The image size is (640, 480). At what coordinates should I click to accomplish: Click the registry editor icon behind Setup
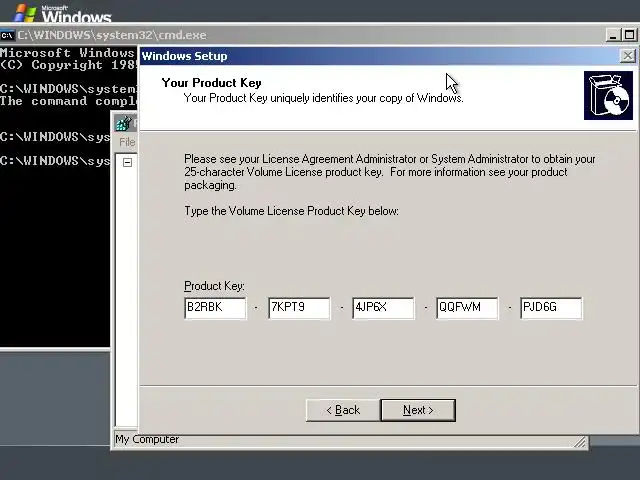click(x=124, y=123)
